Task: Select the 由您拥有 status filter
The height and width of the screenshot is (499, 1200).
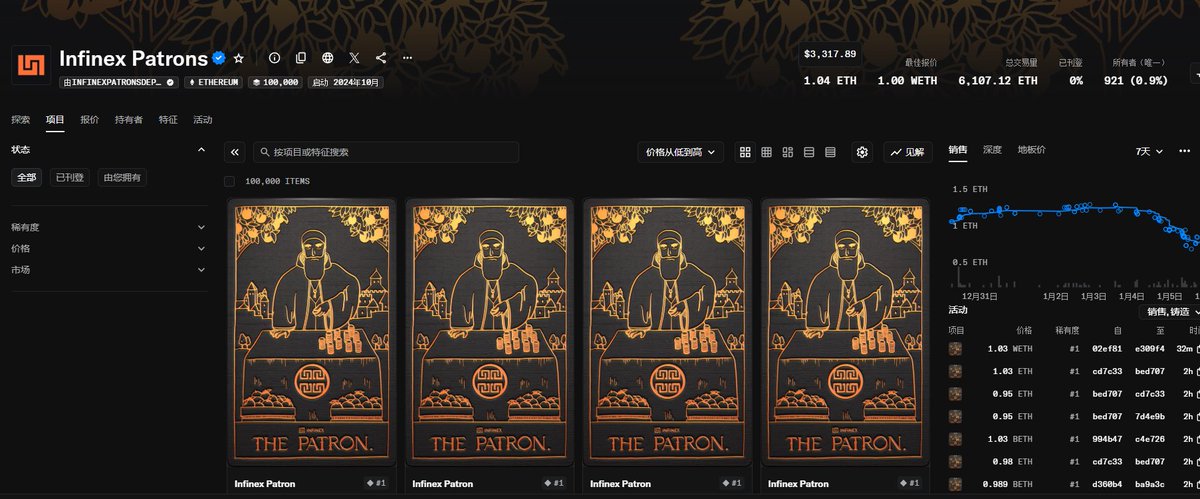Action: (123, 177)
